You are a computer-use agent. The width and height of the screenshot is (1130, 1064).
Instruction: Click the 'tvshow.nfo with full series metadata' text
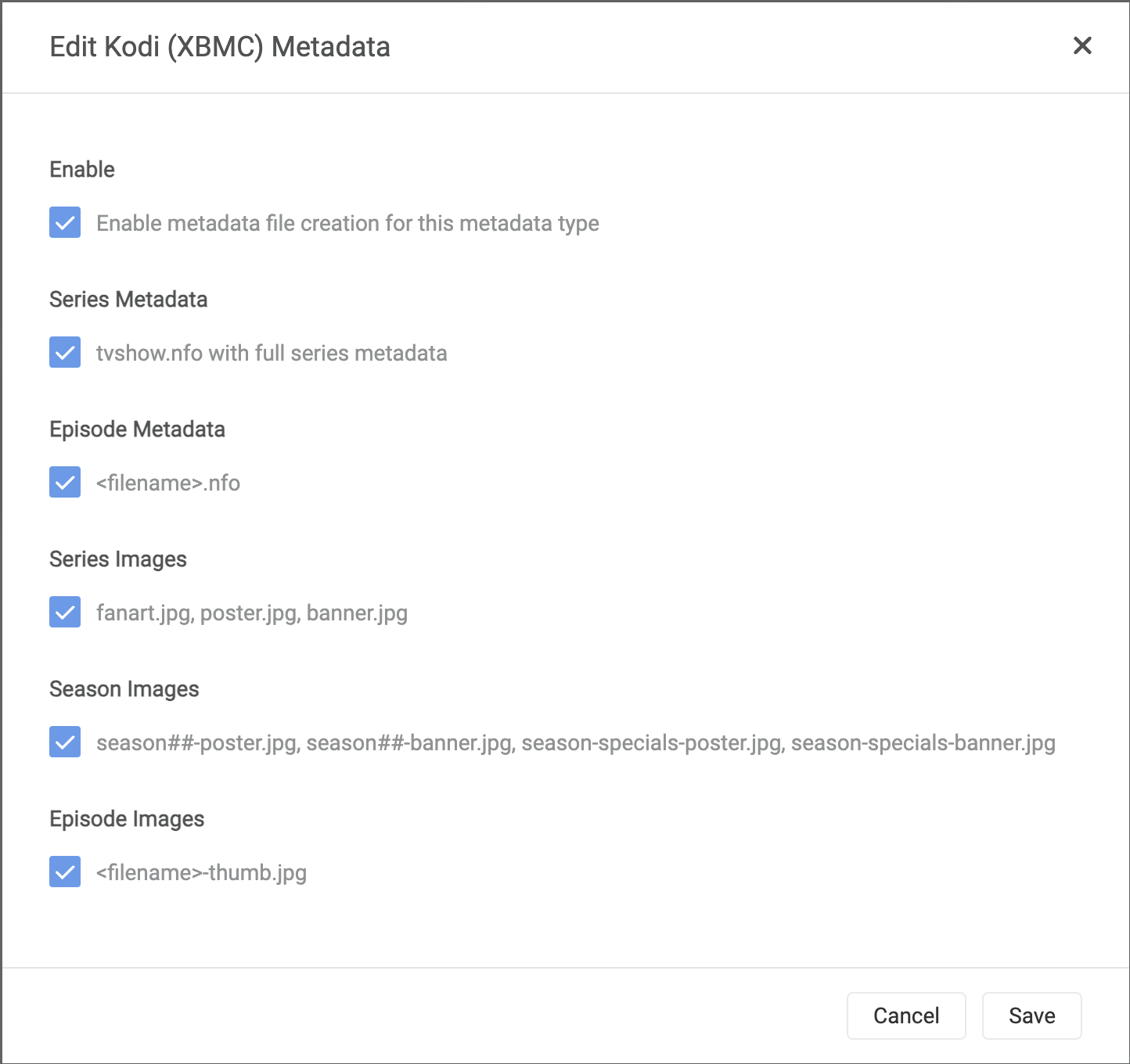pos(272,354)
